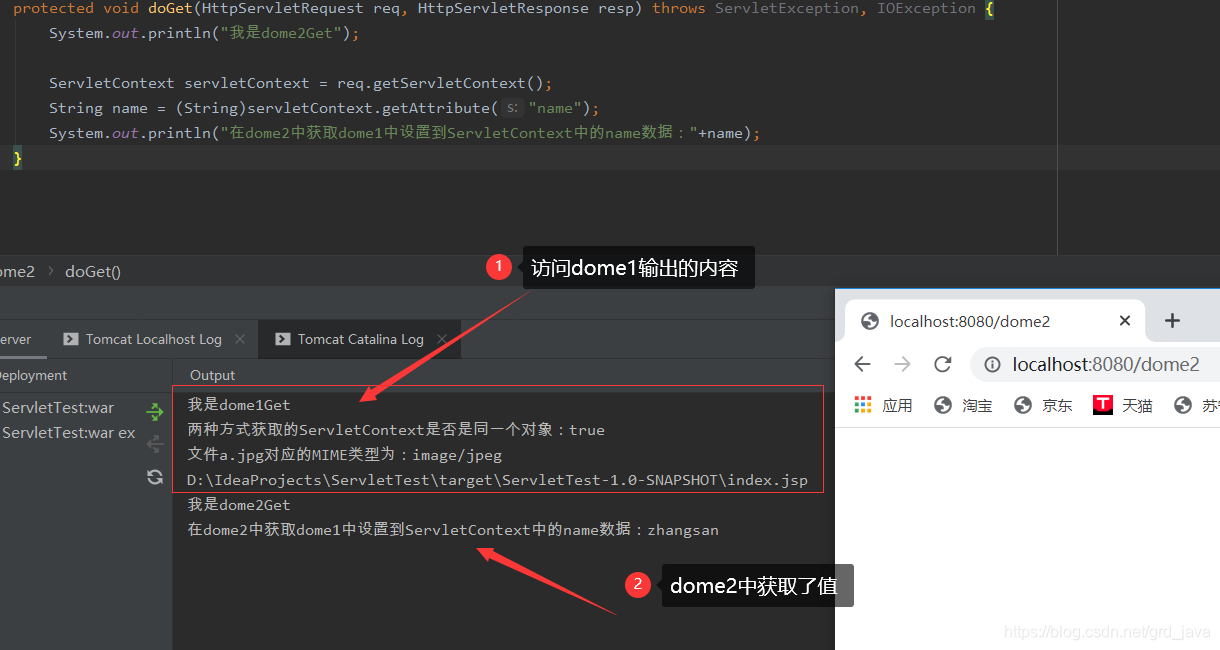Click the Deployment panel header
1220x650 pixels.
click(33, 375)
